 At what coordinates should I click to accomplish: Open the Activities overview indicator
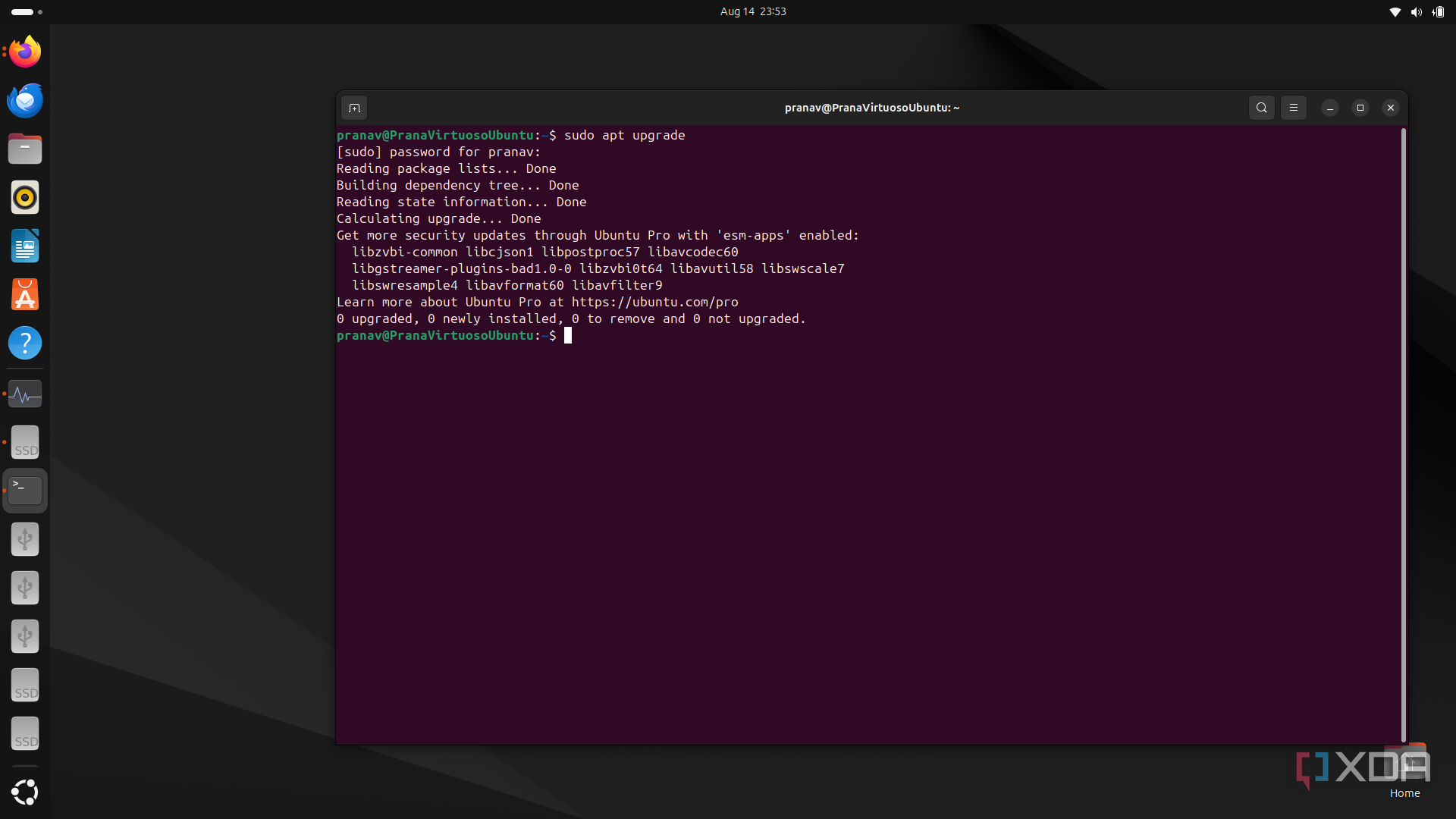[x=27, y=12]
